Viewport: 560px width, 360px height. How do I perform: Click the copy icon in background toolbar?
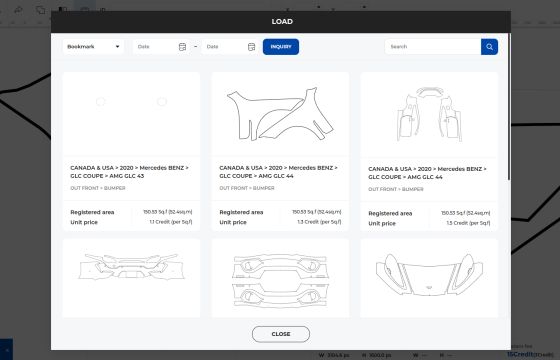40,10
